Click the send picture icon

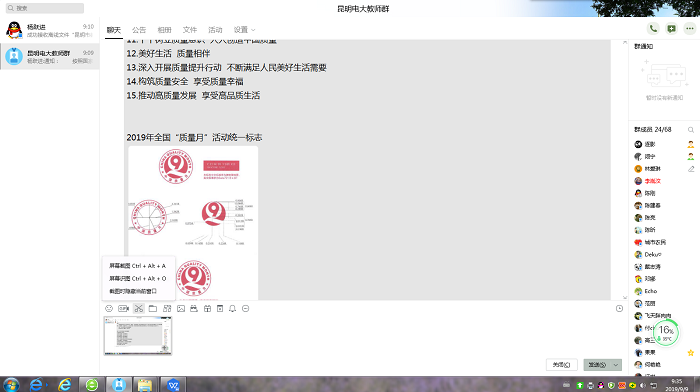[181, 309]
